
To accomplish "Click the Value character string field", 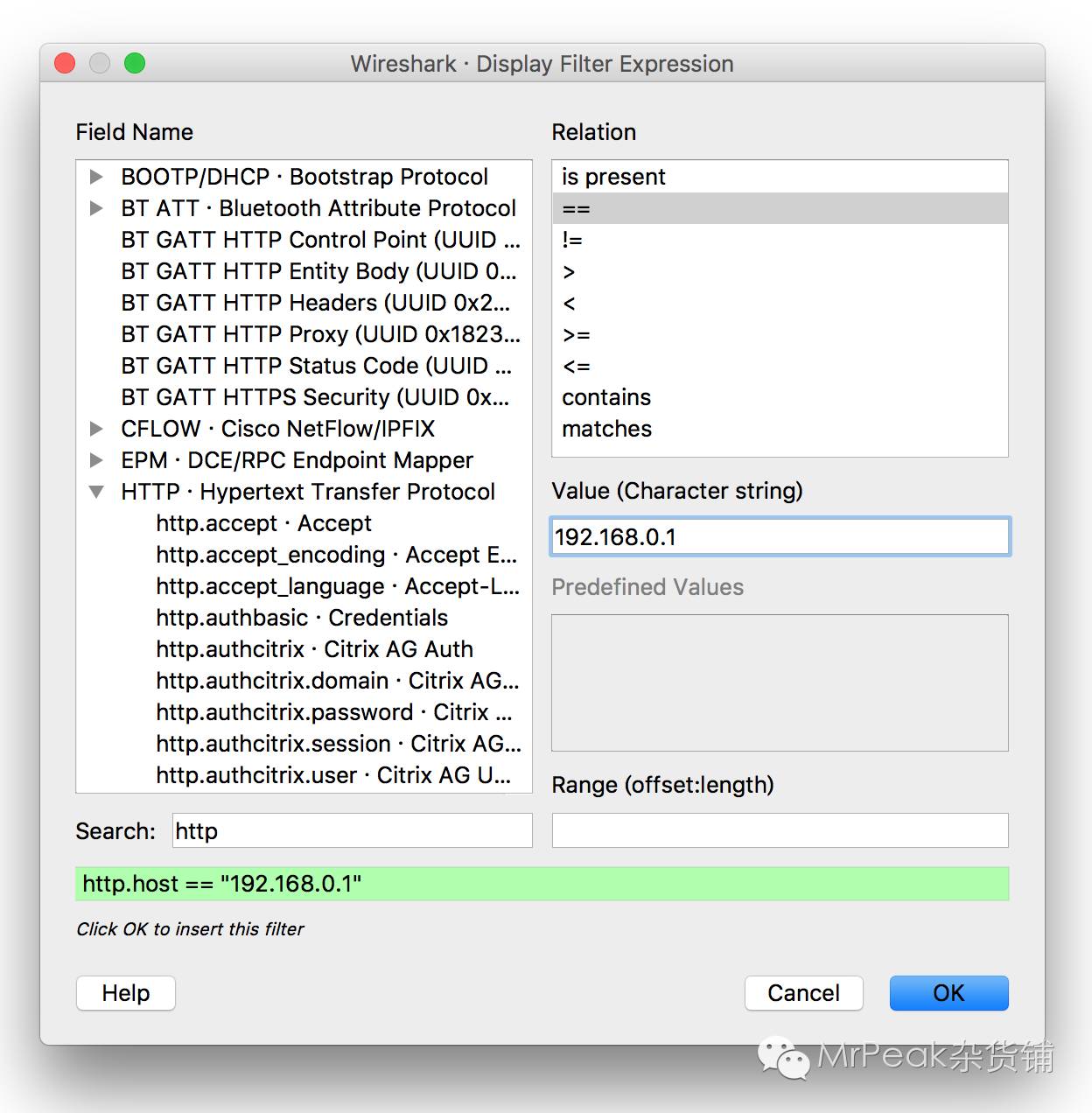I will click(780, 537).
